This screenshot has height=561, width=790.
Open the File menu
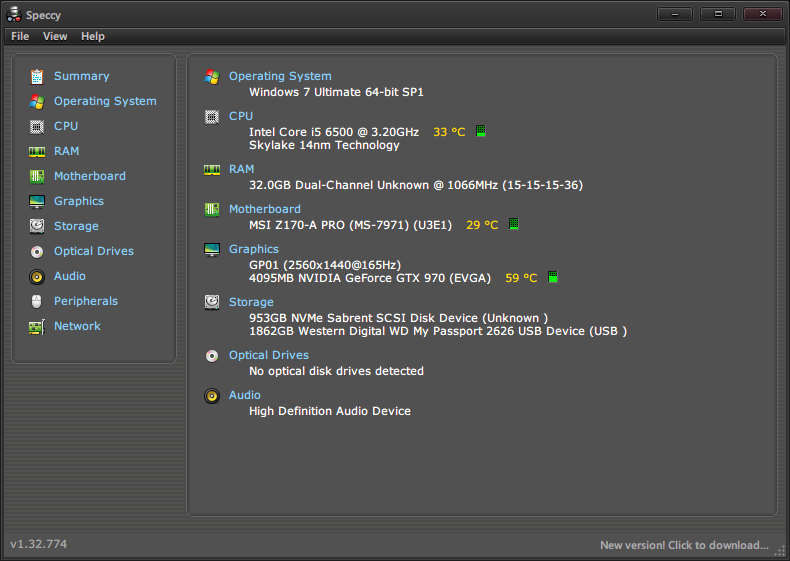(x=20, y=36)
